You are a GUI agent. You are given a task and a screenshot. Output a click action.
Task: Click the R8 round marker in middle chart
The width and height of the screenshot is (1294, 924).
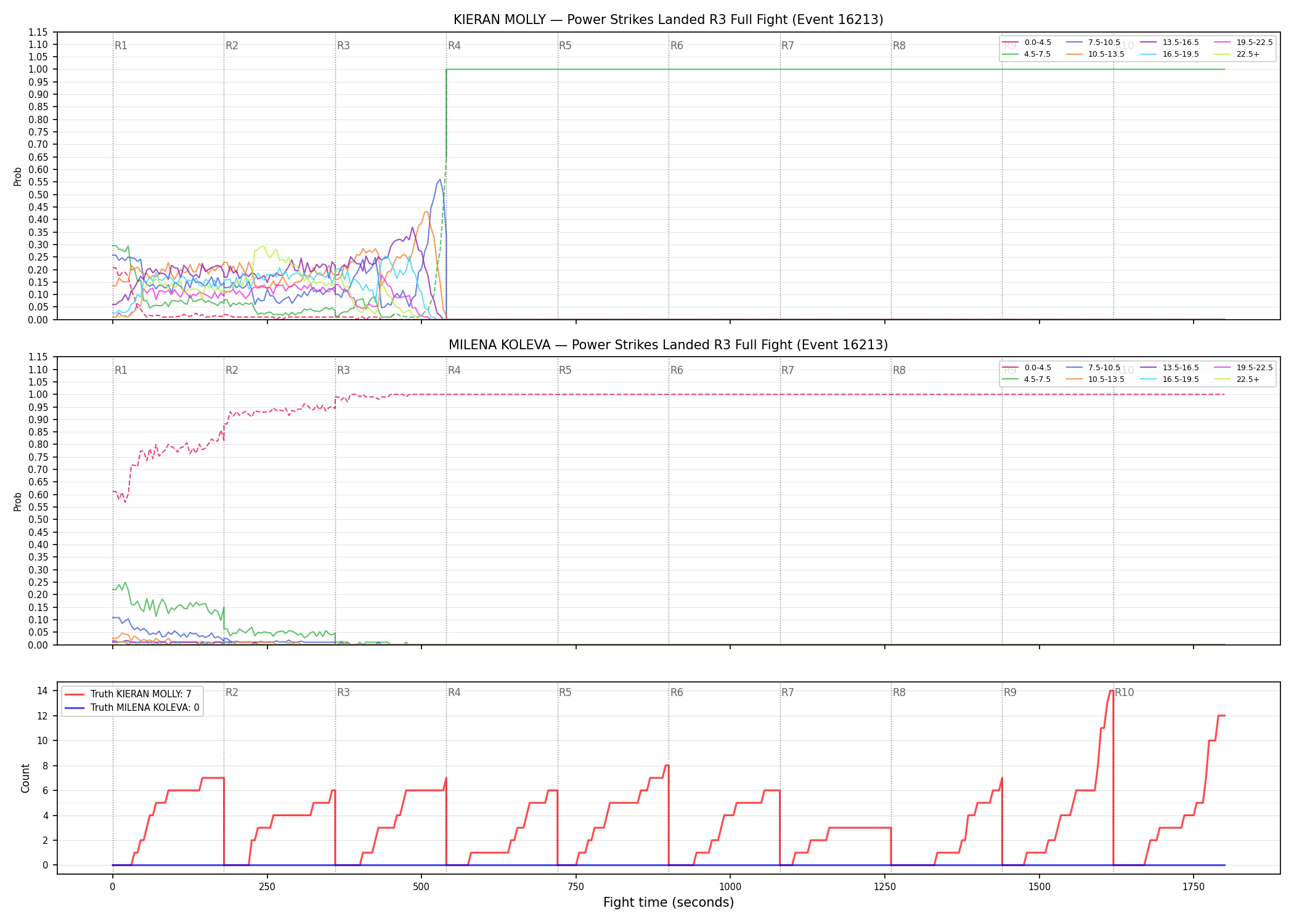(x=899, y=370)
